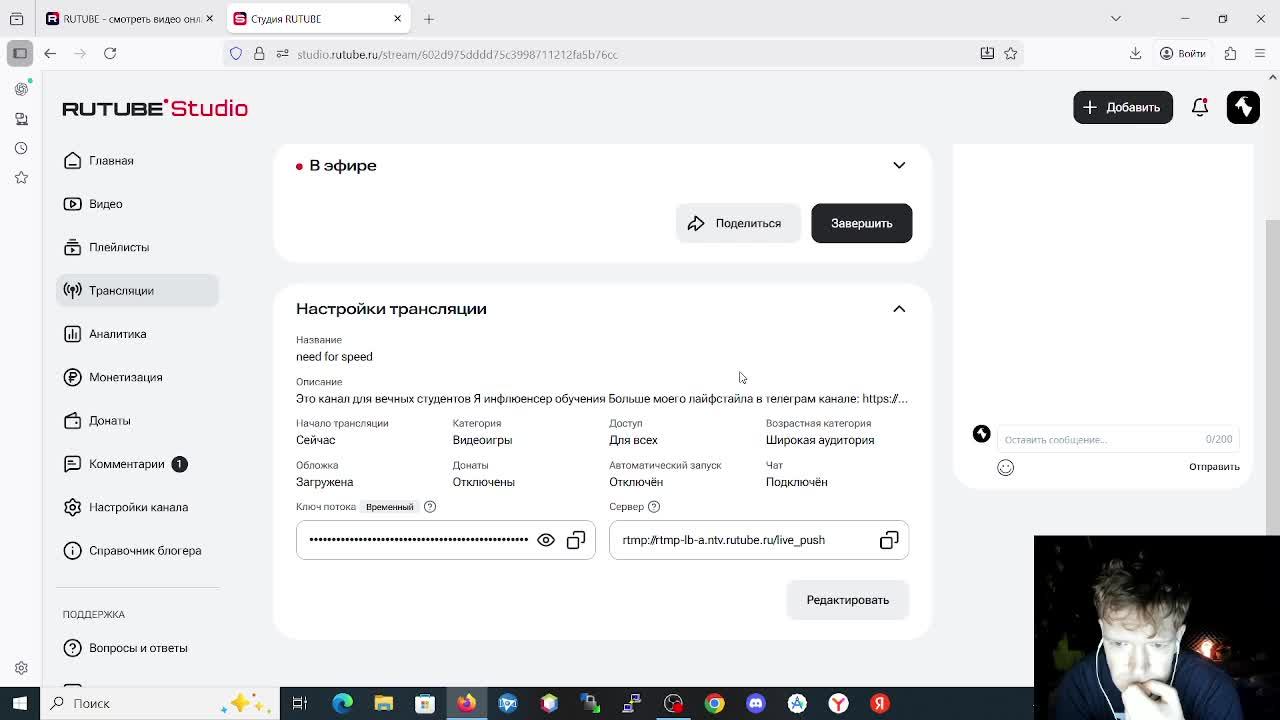Click the Добавить button
Screen dimensions: 1280x720
tap(1122, 107)
